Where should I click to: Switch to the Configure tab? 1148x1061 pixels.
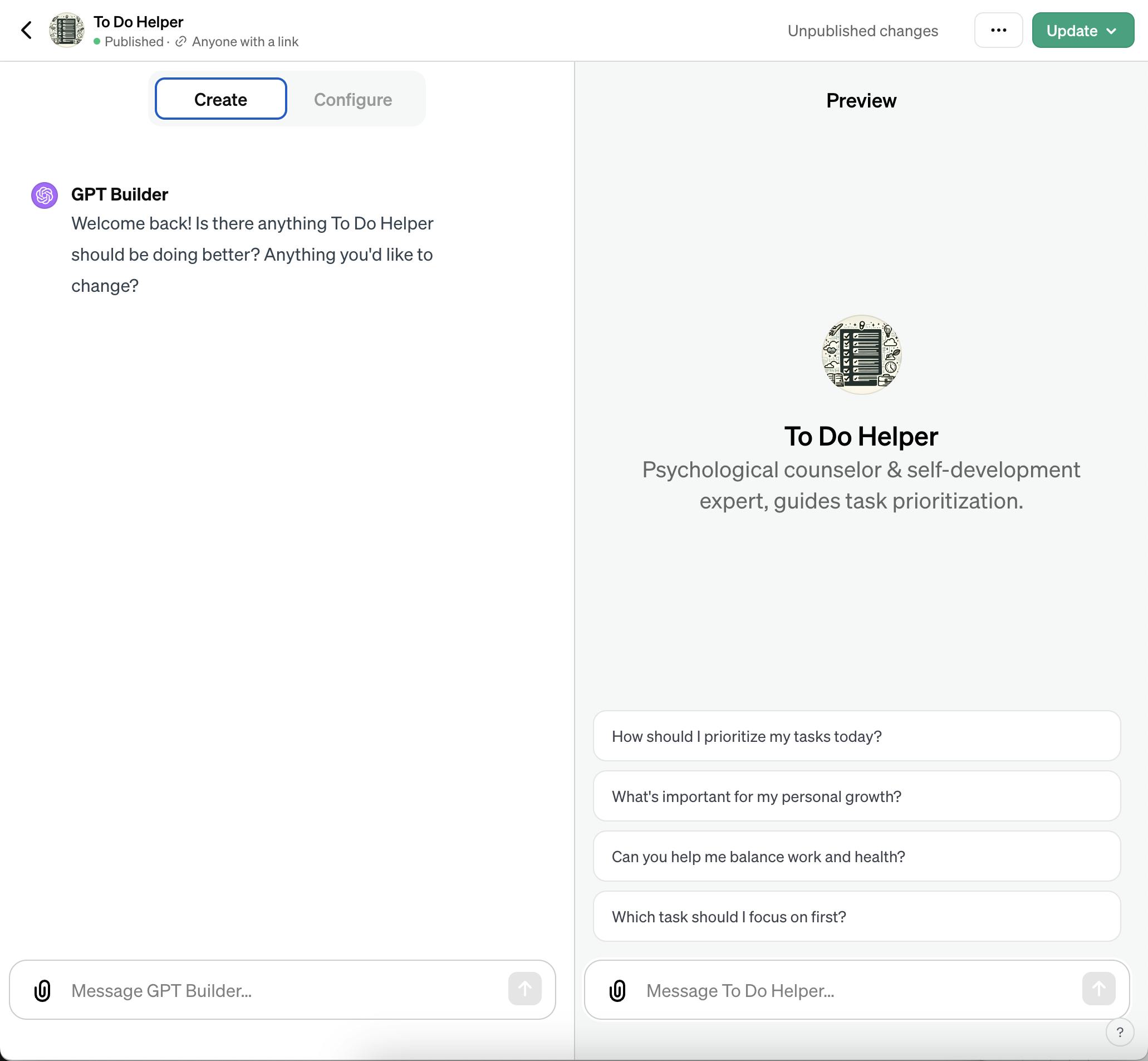click(353, 99)
